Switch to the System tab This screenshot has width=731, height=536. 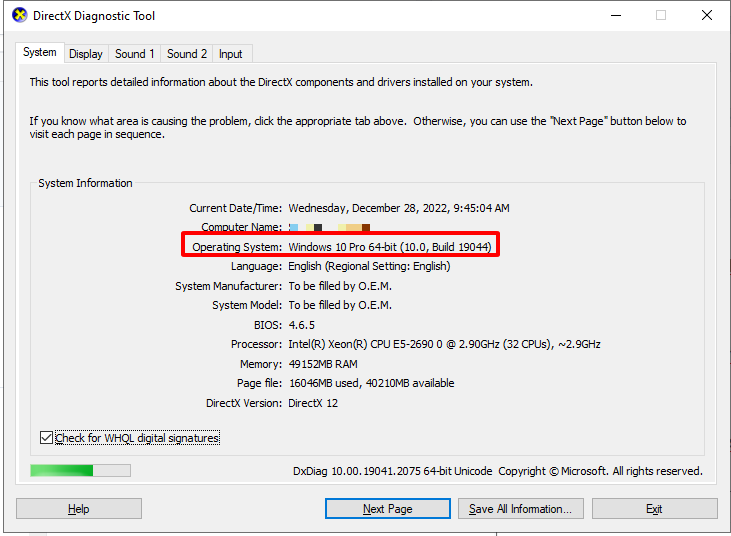coord(40,52)
